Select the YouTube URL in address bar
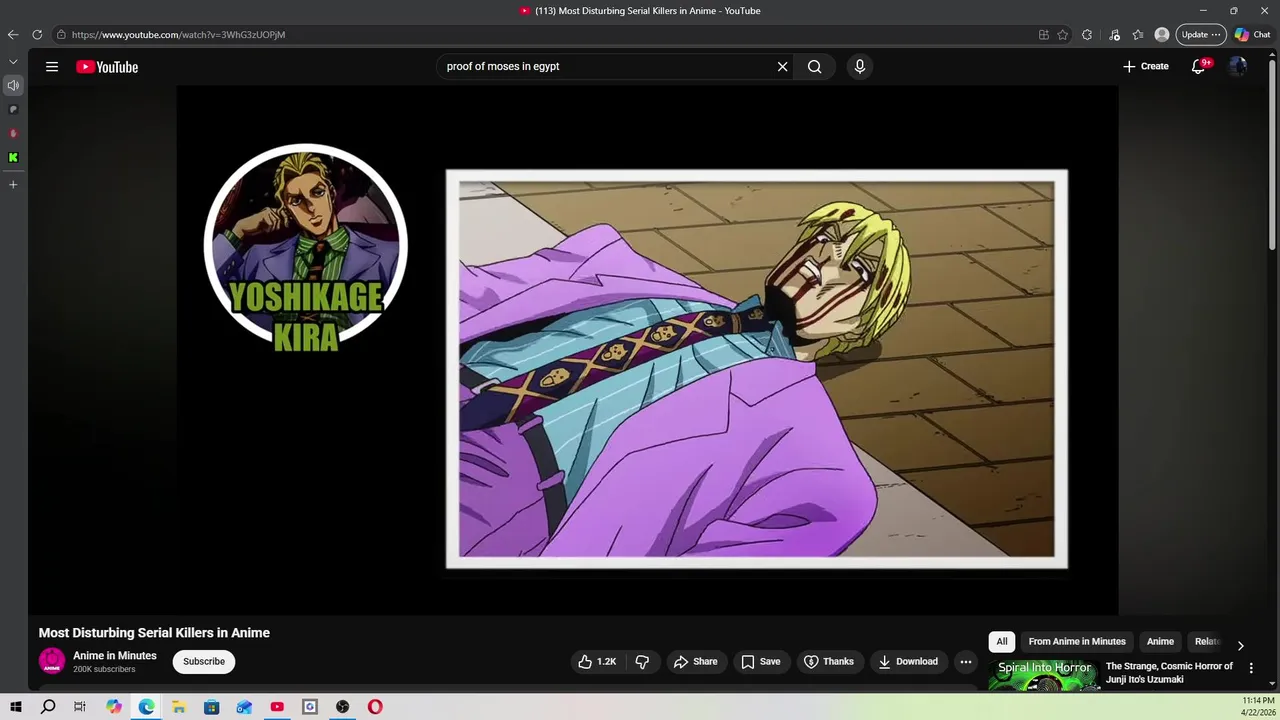Viewport: 1280px width, 720px height. point(178,35)
